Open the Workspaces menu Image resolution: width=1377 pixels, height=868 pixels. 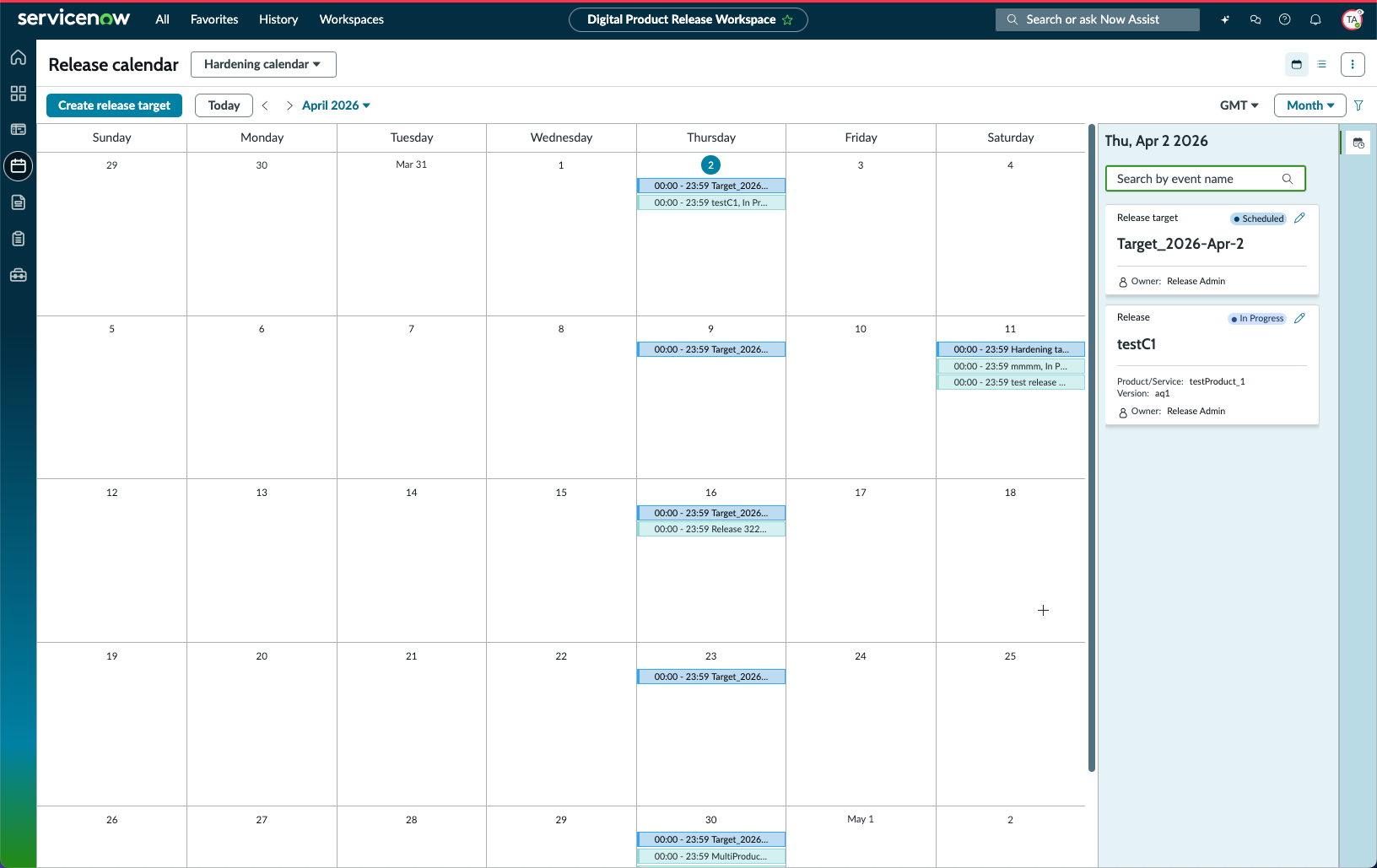pyautogui.click(x=352, y=19)
